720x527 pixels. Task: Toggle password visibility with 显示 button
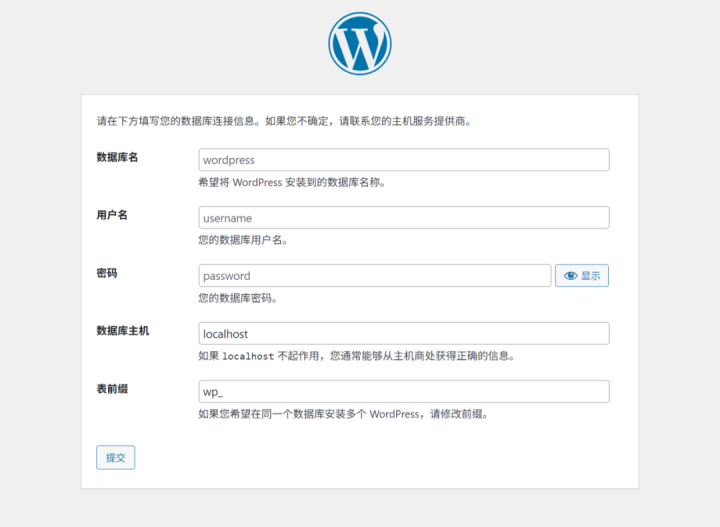(x=582, y=275)
